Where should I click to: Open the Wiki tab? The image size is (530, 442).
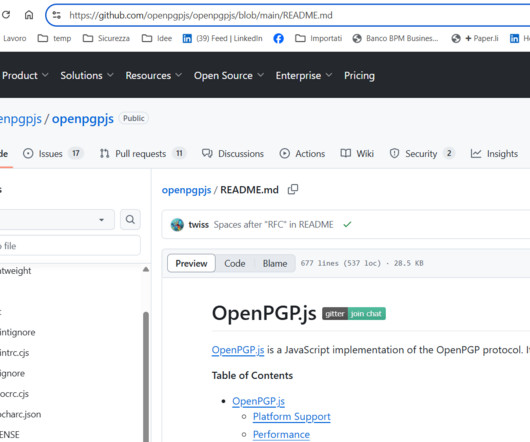point(357,154)
